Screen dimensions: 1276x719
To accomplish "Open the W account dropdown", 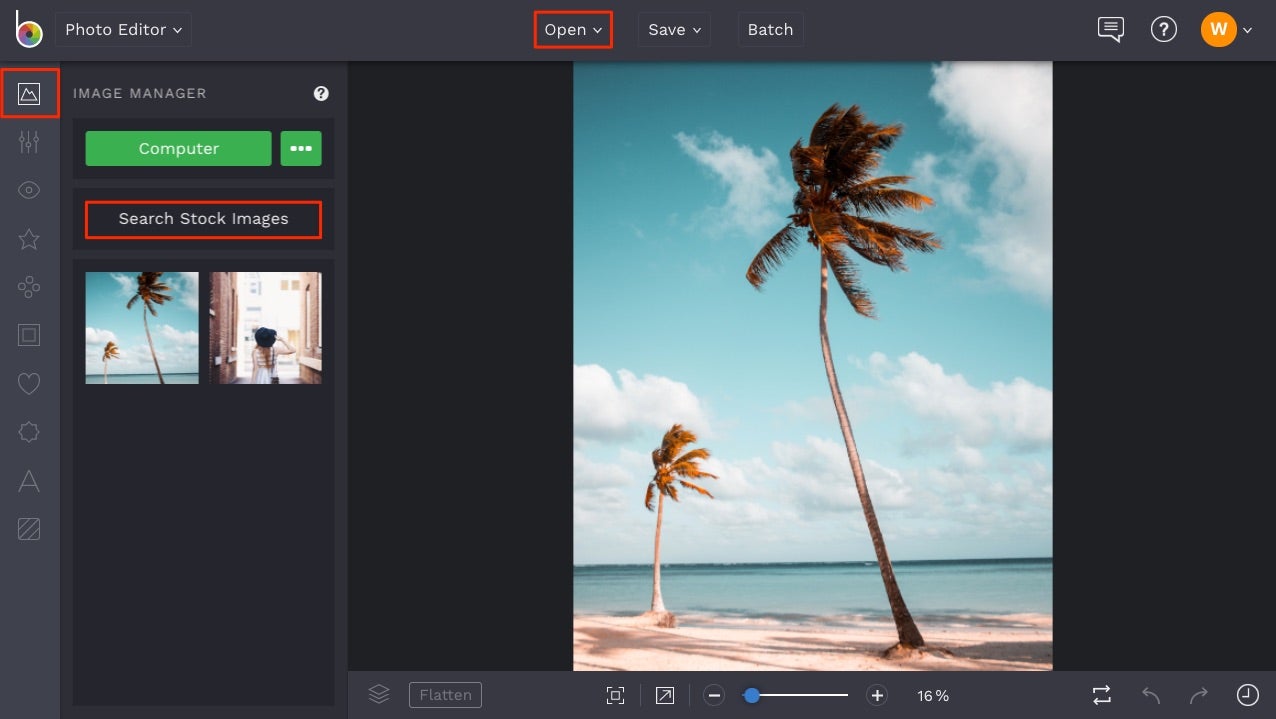I will [1227, 29].
